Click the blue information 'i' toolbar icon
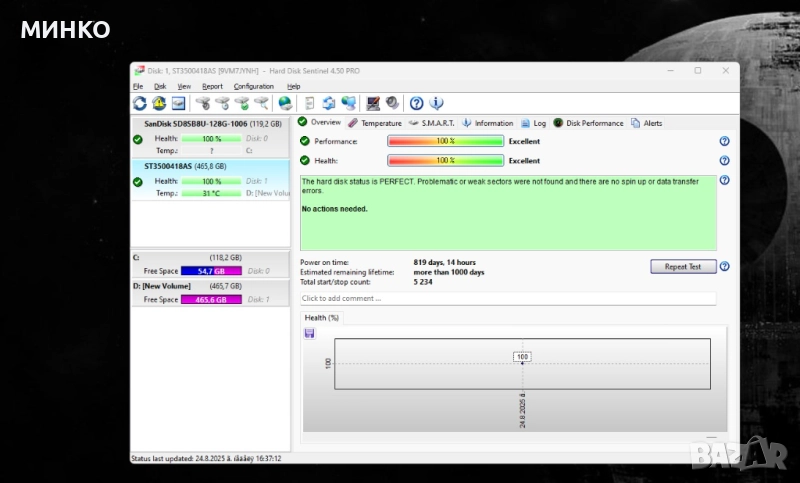The height and width of the screenshot is (483, 800). 436,103
